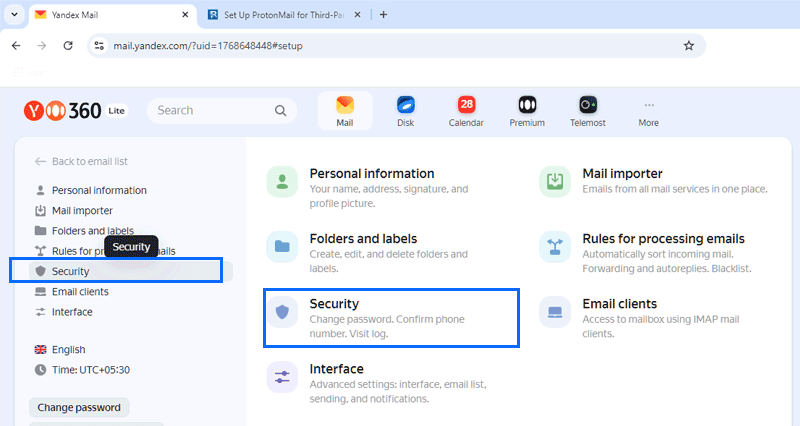Click the sidebar Interface sliders icon

(x=40, y=312)
